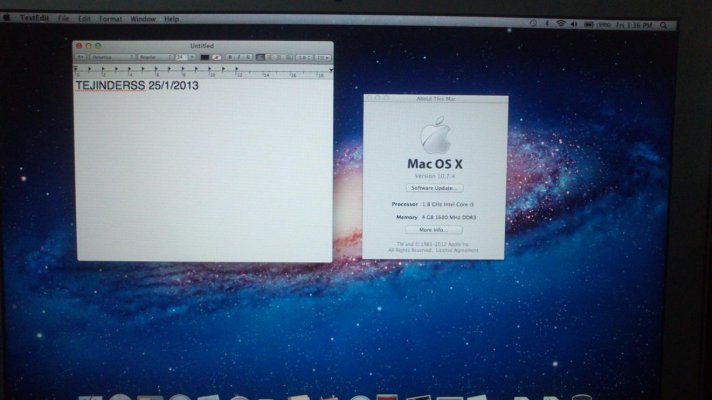The image size is (712, 400).
Task: Open the Wi-Fi menu bar icon
Action: click(561, 24)
